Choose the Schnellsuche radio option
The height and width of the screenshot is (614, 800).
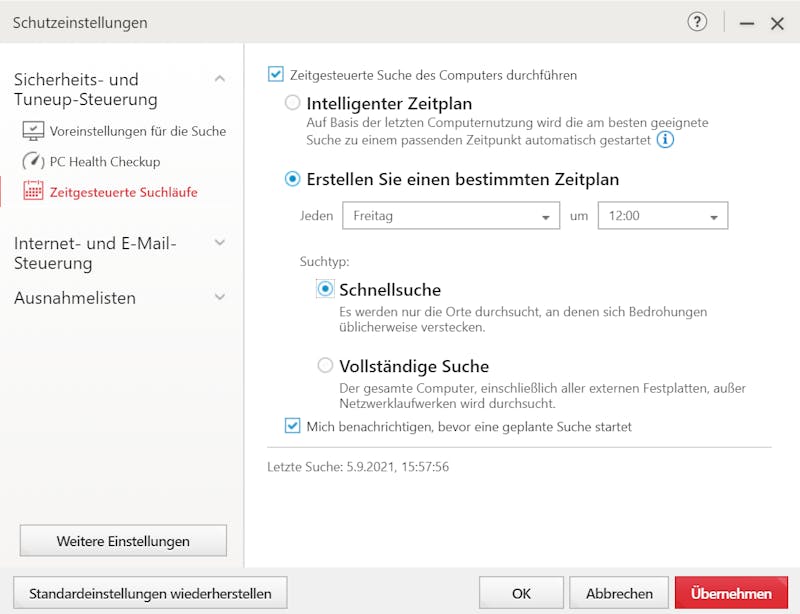point(325,289)
